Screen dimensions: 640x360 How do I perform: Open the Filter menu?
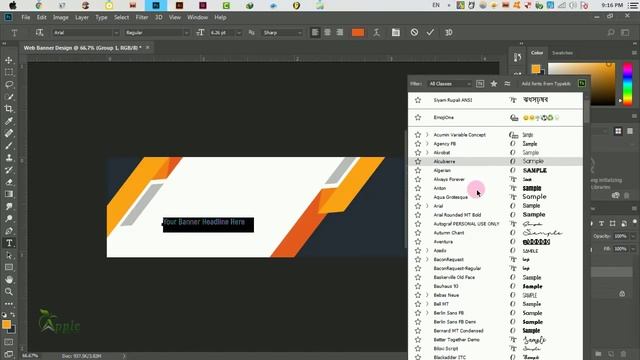point(142,18)
